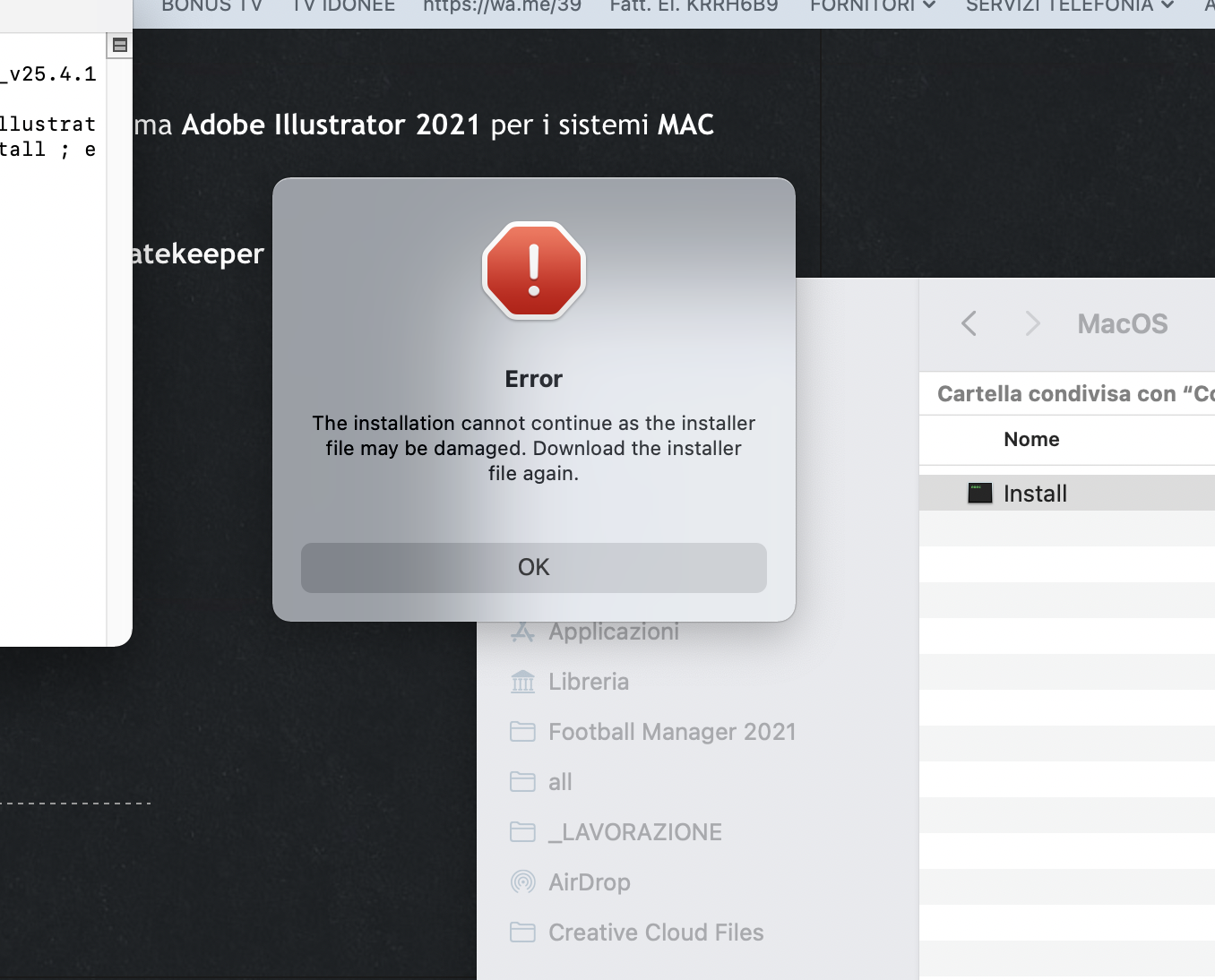This screenshot has width=1215, height=980.
Task: Click the Nome column header
Action: point(1031,439)
